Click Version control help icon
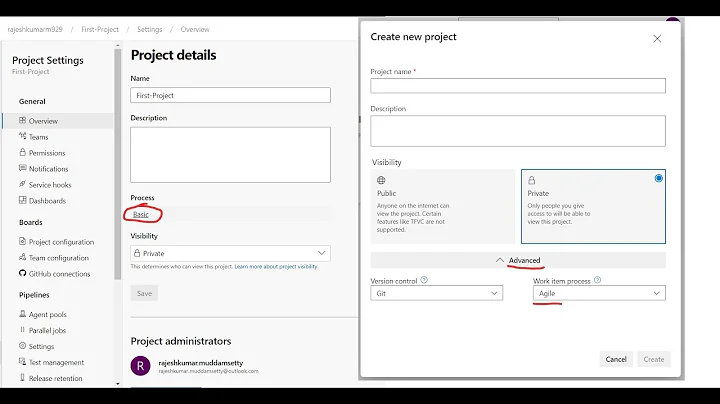This screenshot has height=404, width=720. (424, 280)
